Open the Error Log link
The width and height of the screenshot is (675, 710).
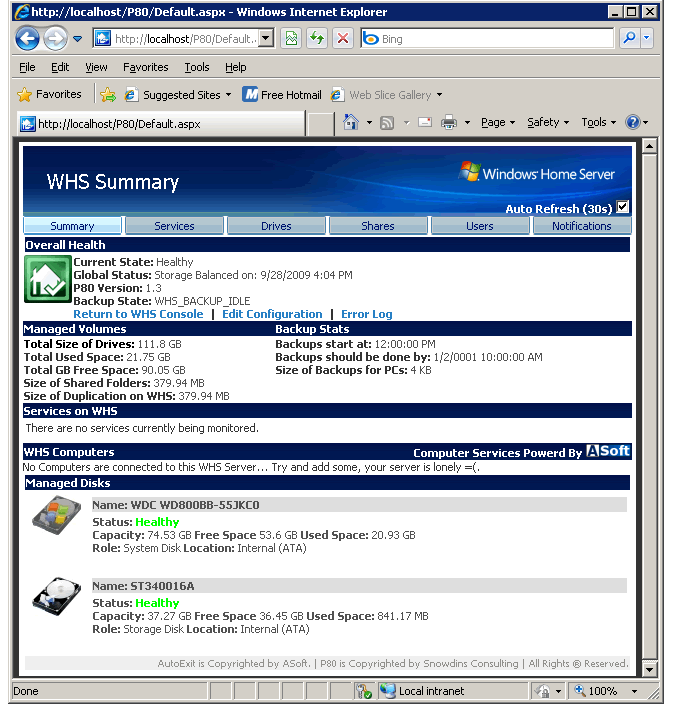[x=367, y=314]
